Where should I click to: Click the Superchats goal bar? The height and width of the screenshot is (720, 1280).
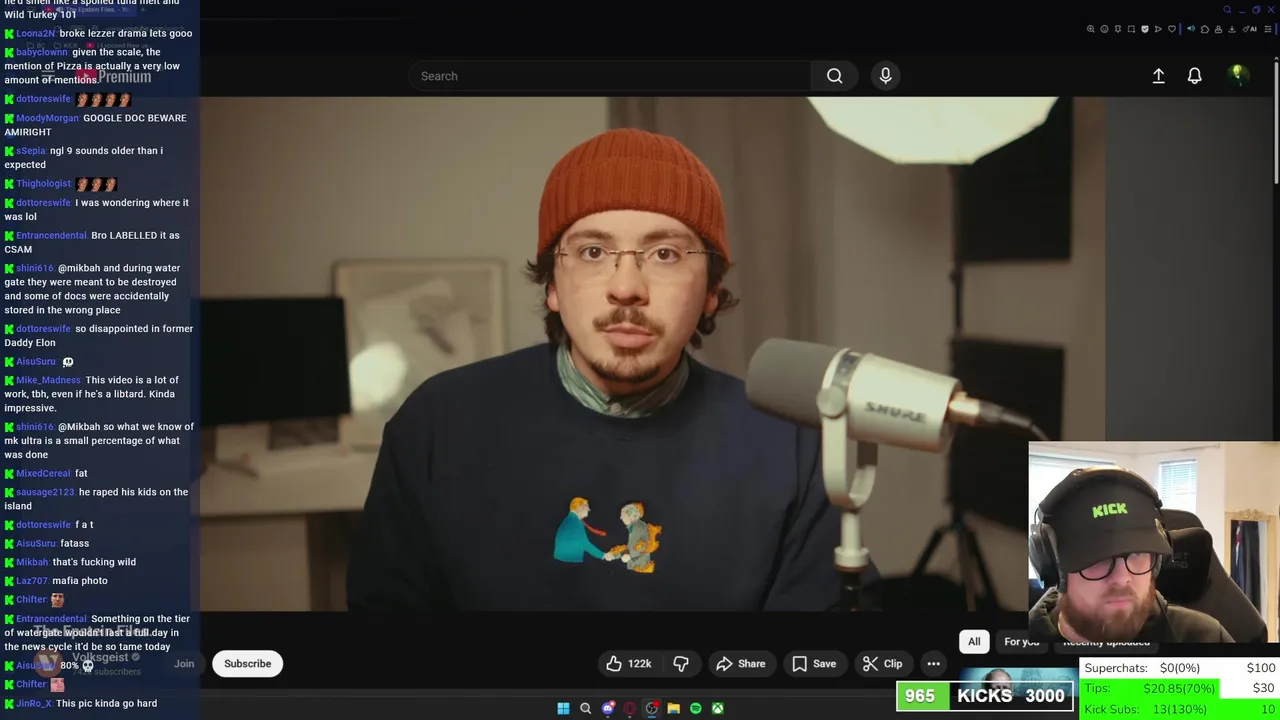[x=1180, y=668]
